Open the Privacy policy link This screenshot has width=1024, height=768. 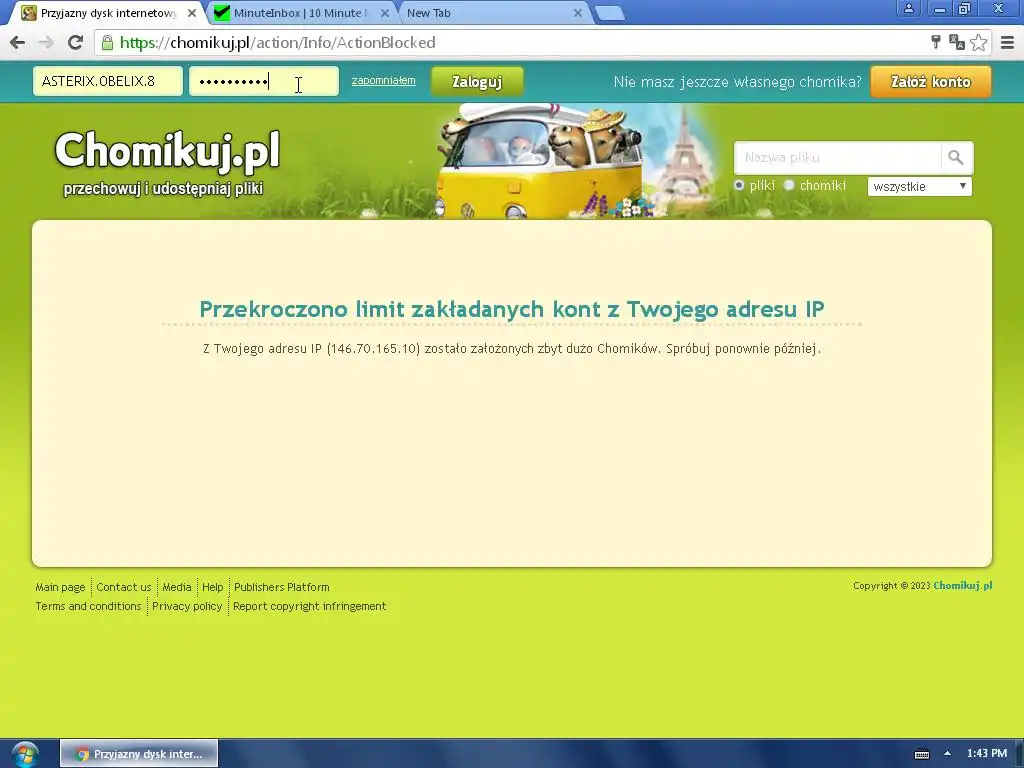[x=187, y=606]
